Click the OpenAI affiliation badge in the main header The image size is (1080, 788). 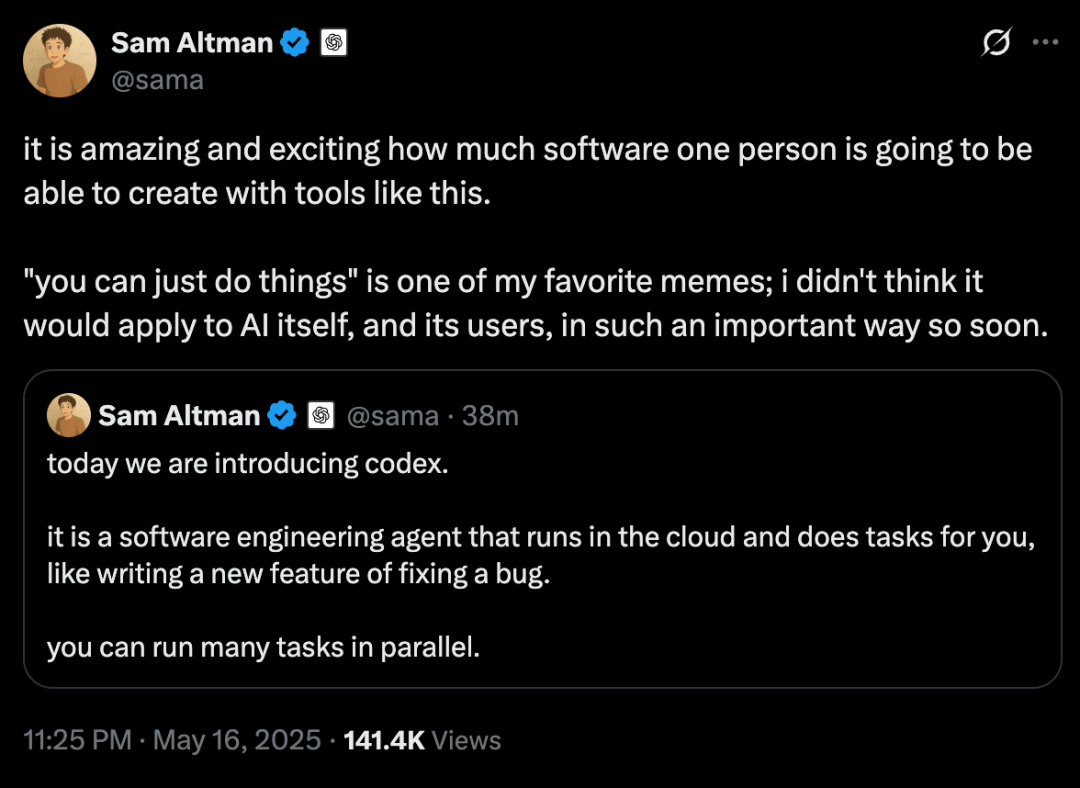click(x=334, y=43)
